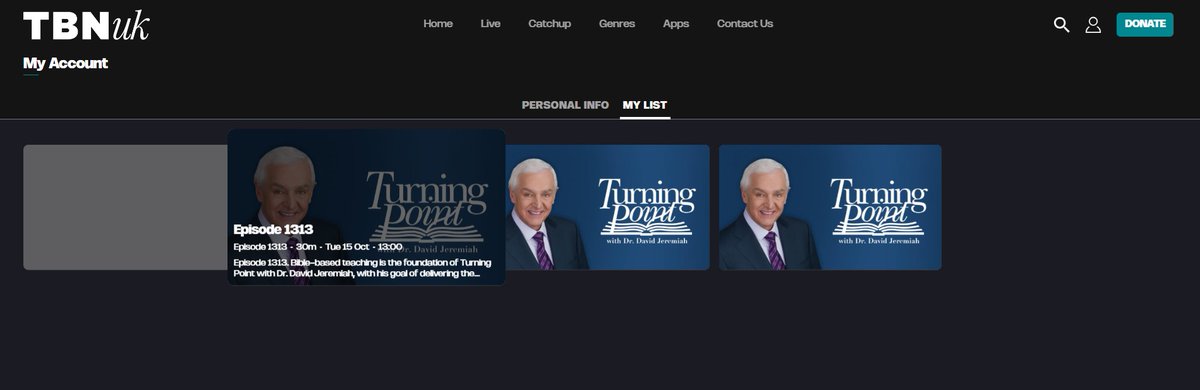Click the TBN UK logo
This screenshot has height=390, width=1200.
point(86,25)
